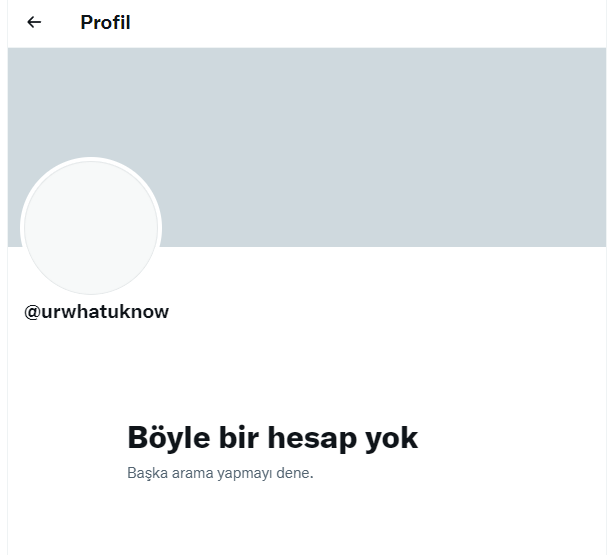610x555 pixels.
Task: Open the blank avatar placeholder
Action: [x=91, y=228]
